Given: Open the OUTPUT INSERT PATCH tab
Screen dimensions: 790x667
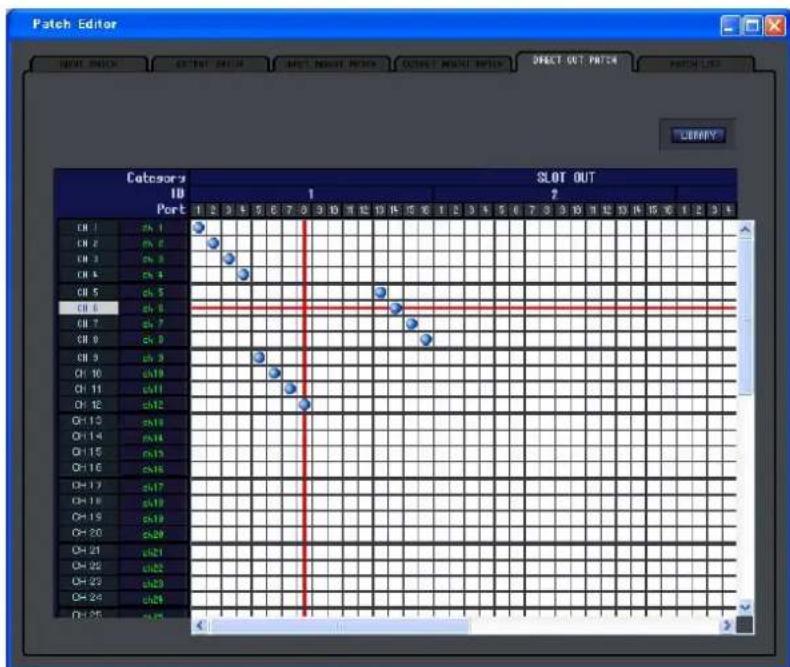Looking at the screenshot, I should click(x=452, y=64).
